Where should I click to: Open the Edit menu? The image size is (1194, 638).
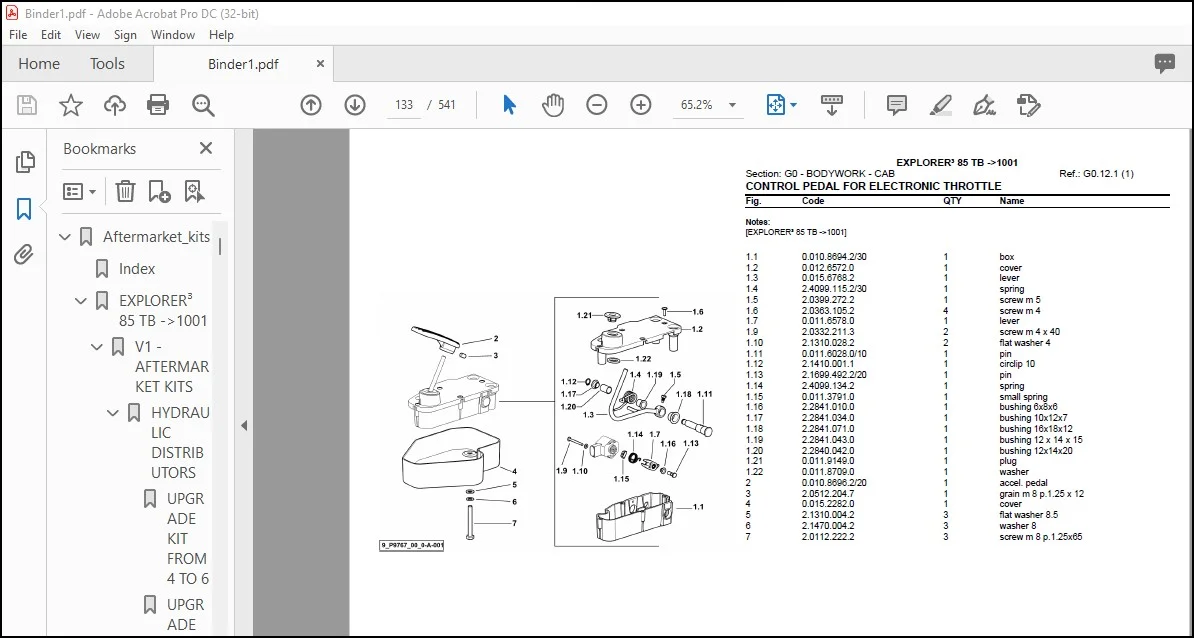click(51, 35)
